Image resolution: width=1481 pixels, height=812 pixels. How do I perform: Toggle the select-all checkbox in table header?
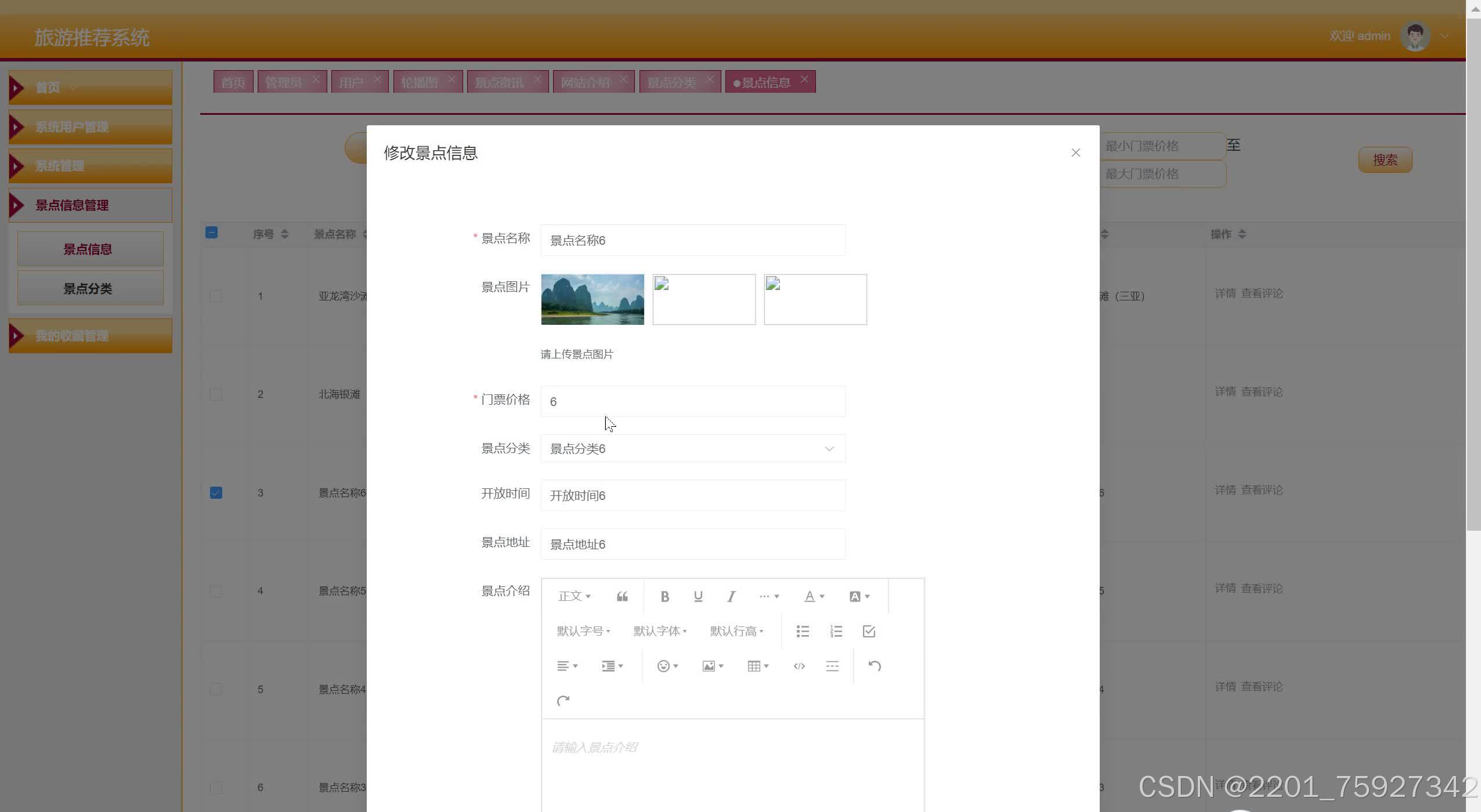point(212,233)
